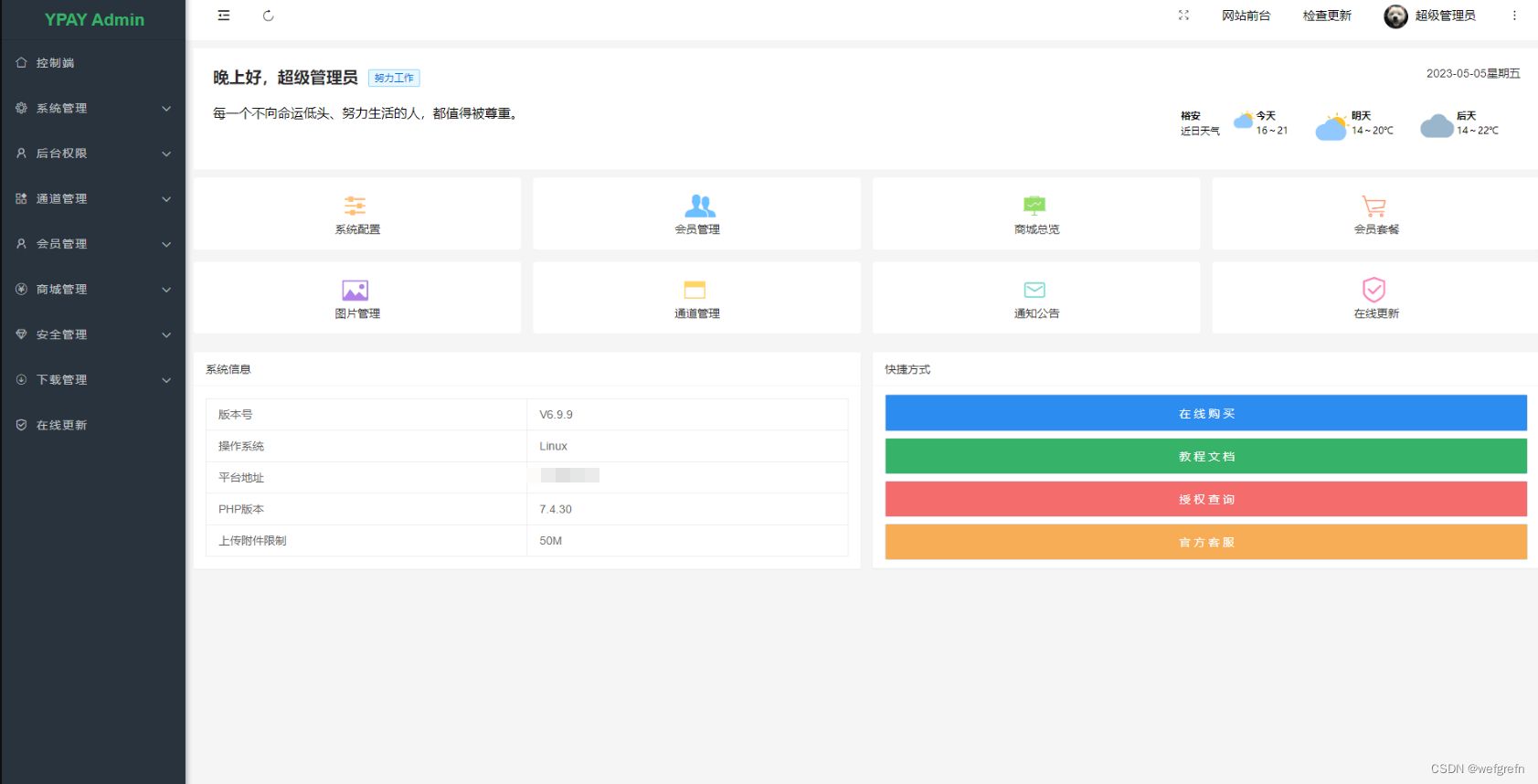Select 在线更新 in the sidebar menu
Image resolution: width=1538 pixels, height=784 pixels.
point(62,425)
